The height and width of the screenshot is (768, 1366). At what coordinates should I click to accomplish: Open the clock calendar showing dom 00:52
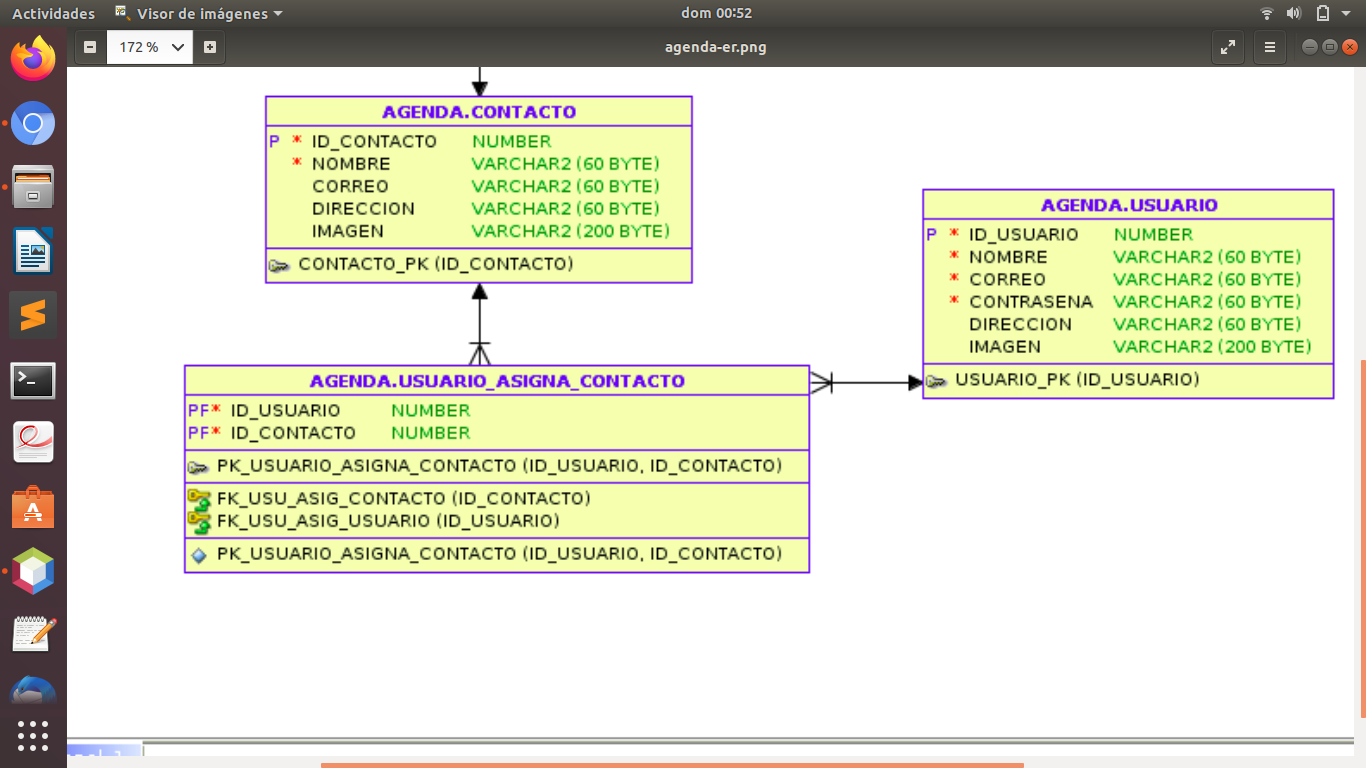point(716,13)
